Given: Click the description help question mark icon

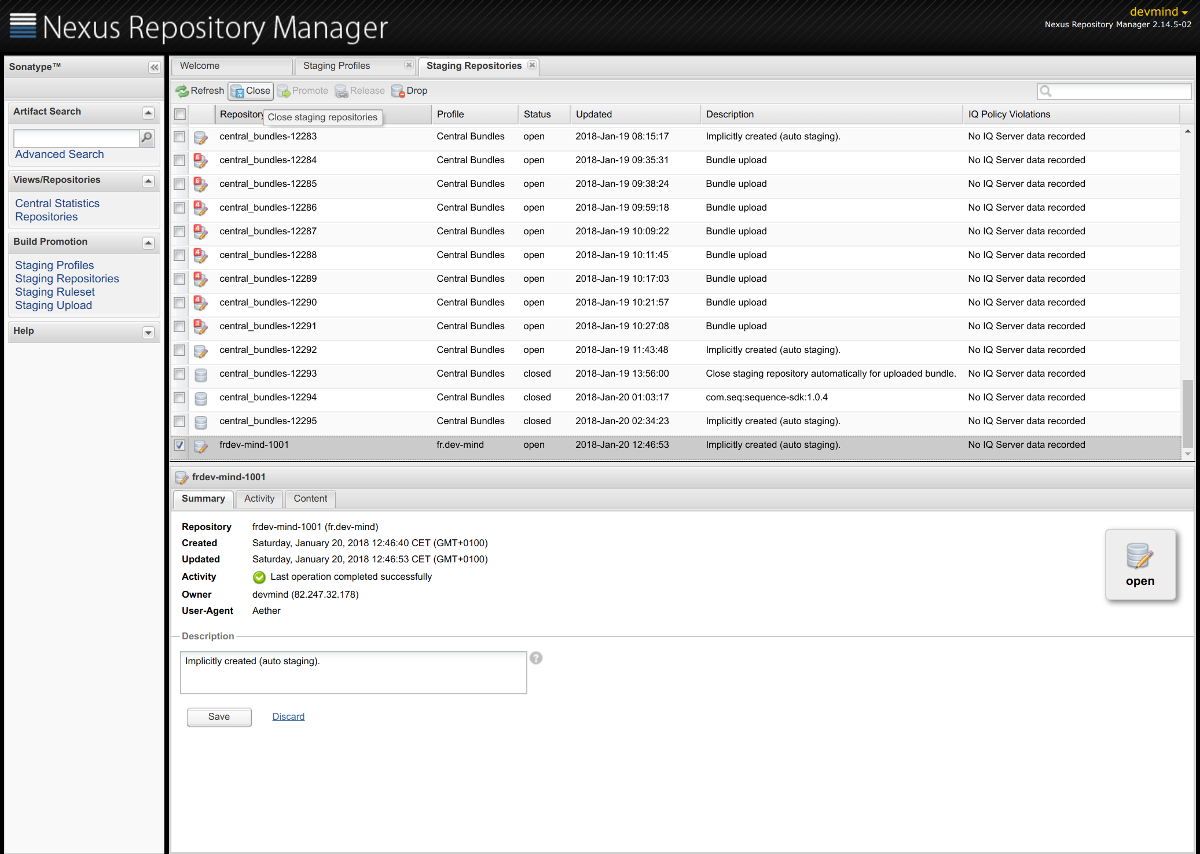Looking at the screenshot, I should [x=536, y=658].
